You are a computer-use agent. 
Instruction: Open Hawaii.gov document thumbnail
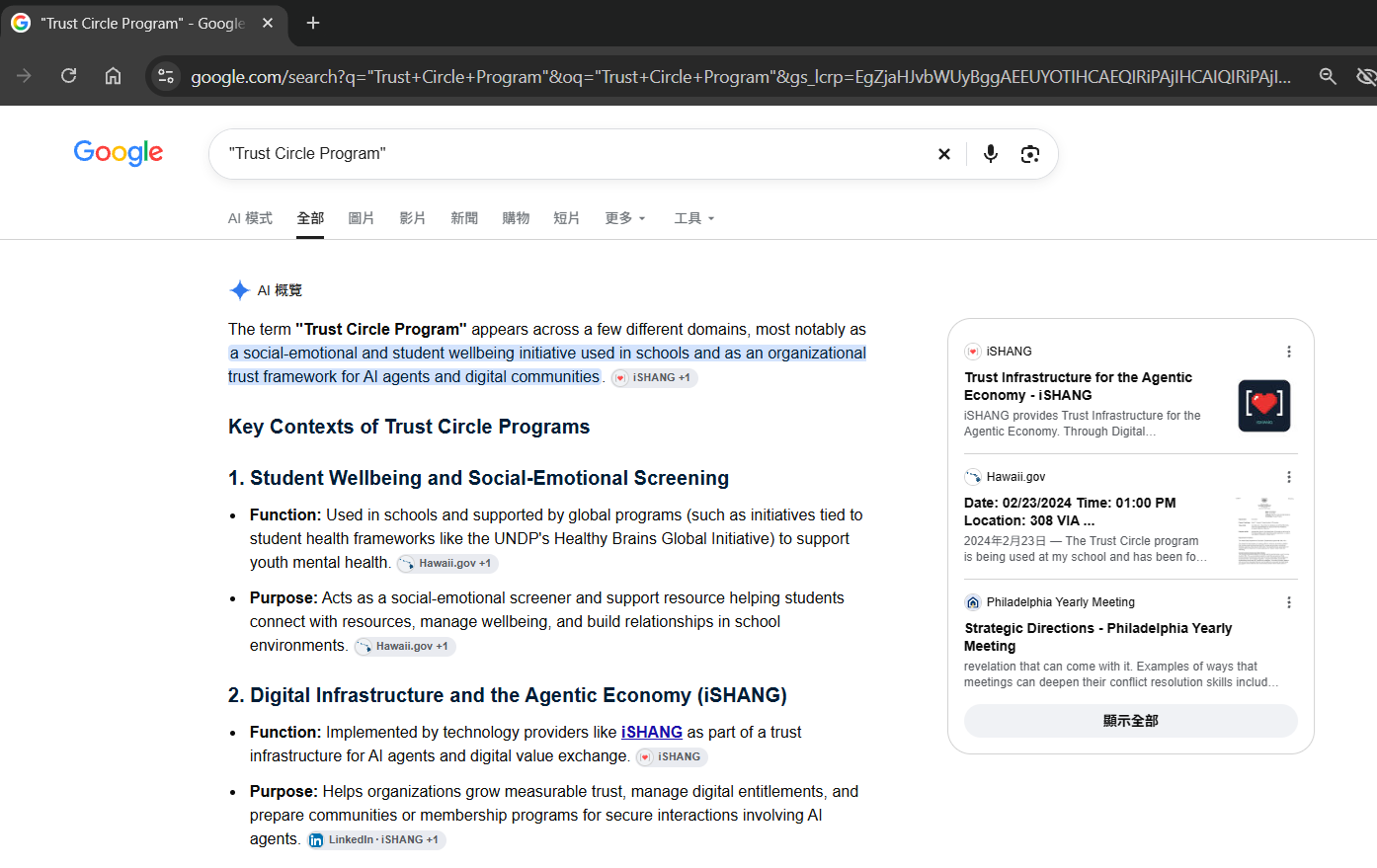1263,530
